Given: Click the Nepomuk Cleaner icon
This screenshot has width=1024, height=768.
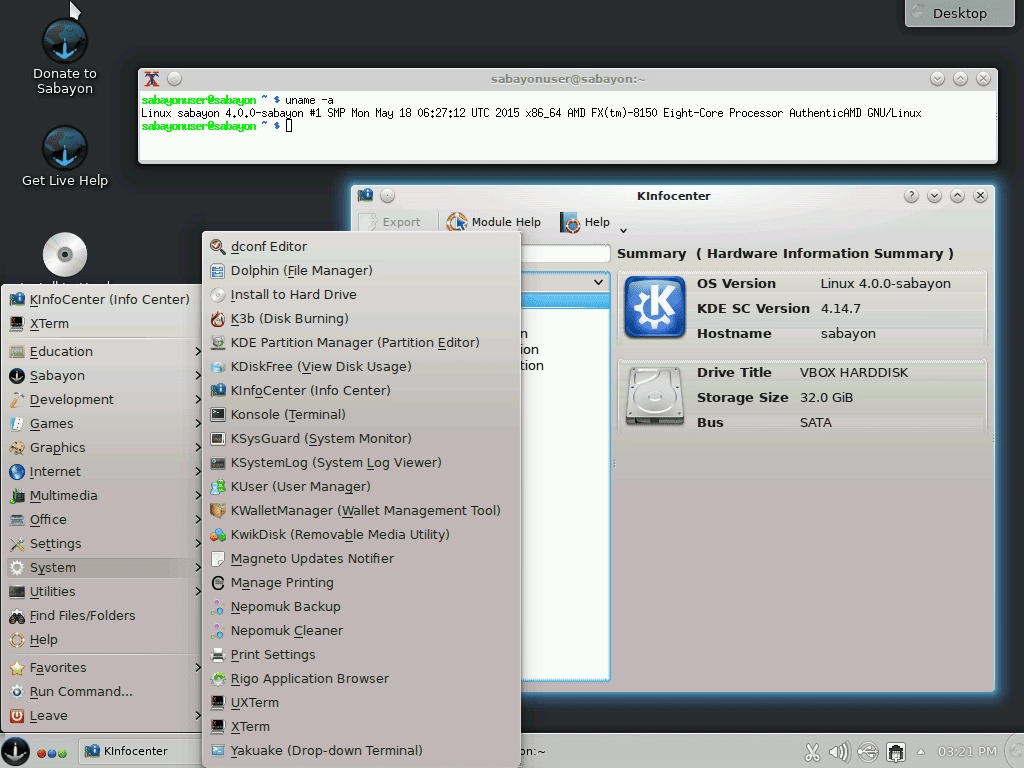Looking at the screenshot, I should [x=217, y=631].
